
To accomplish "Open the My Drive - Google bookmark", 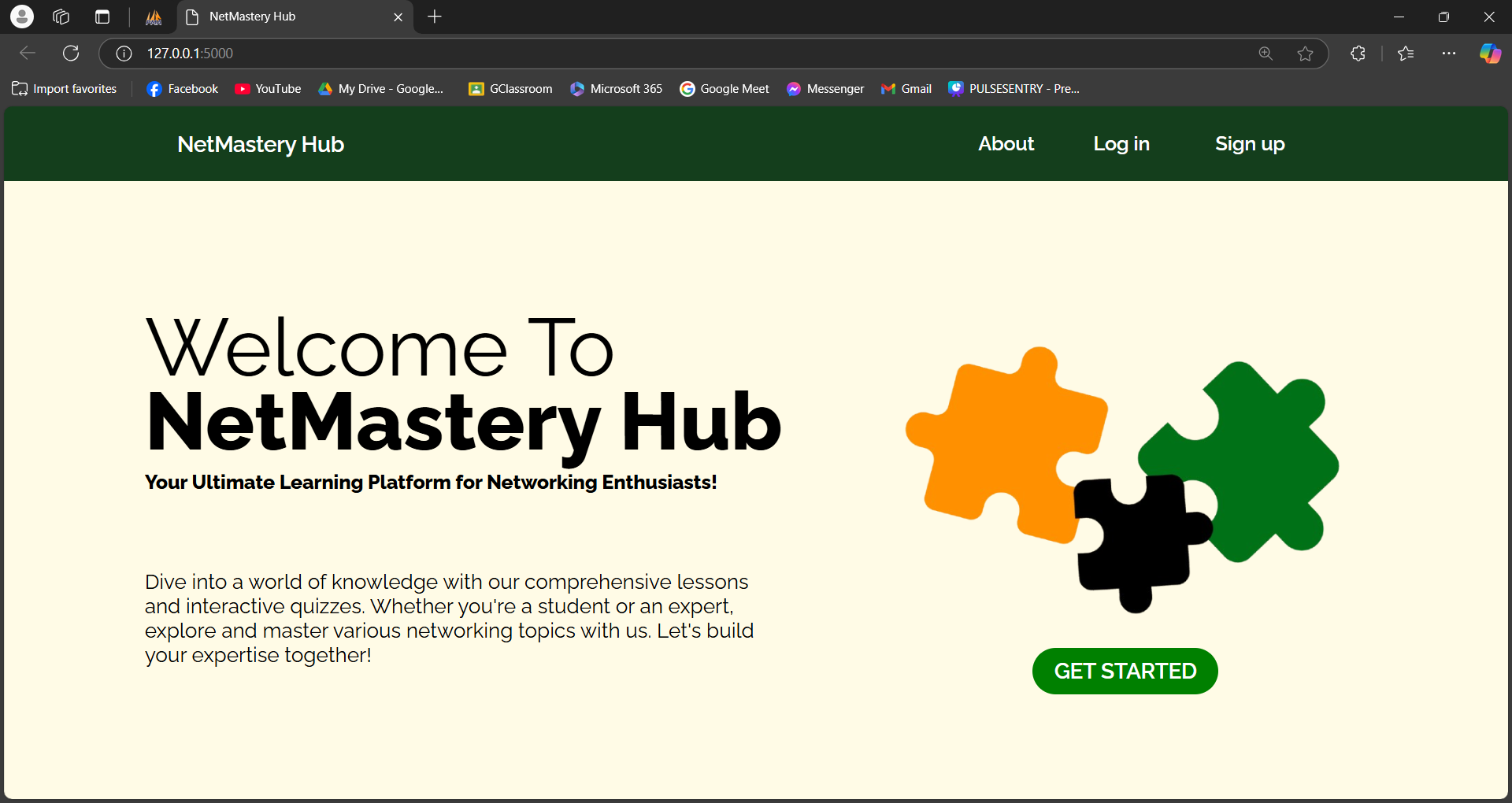I will click(381, 89).
